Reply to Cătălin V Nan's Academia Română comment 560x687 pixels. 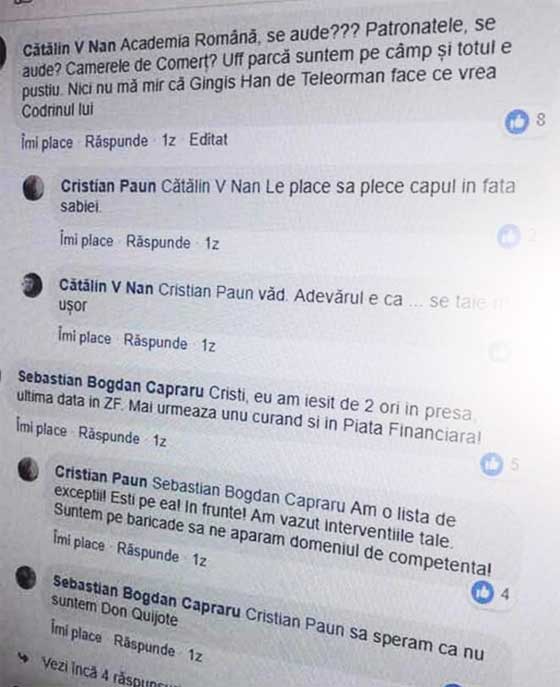[117, 142]
